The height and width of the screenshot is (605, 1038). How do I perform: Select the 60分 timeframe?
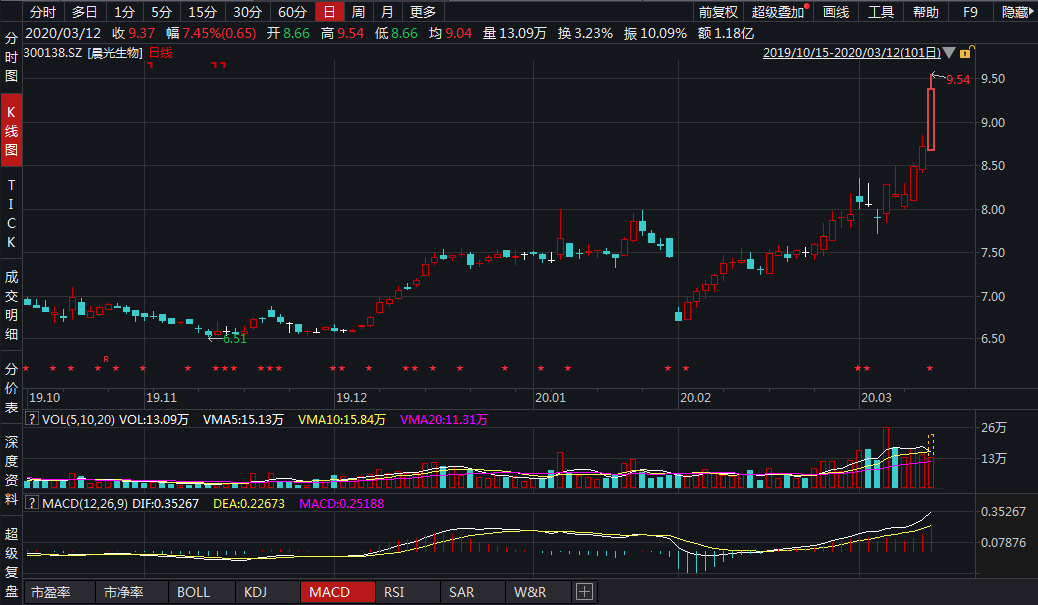pos(292,12)
